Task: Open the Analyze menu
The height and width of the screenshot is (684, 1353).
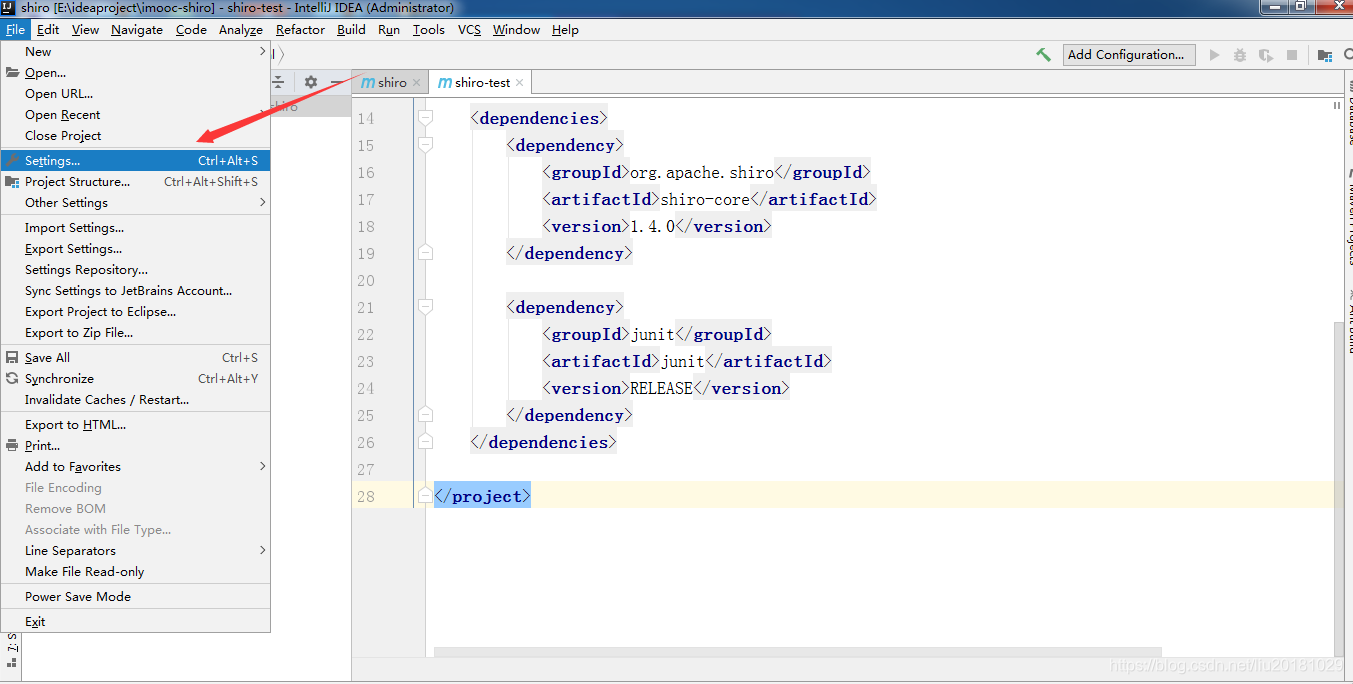Action: (241, 29)
